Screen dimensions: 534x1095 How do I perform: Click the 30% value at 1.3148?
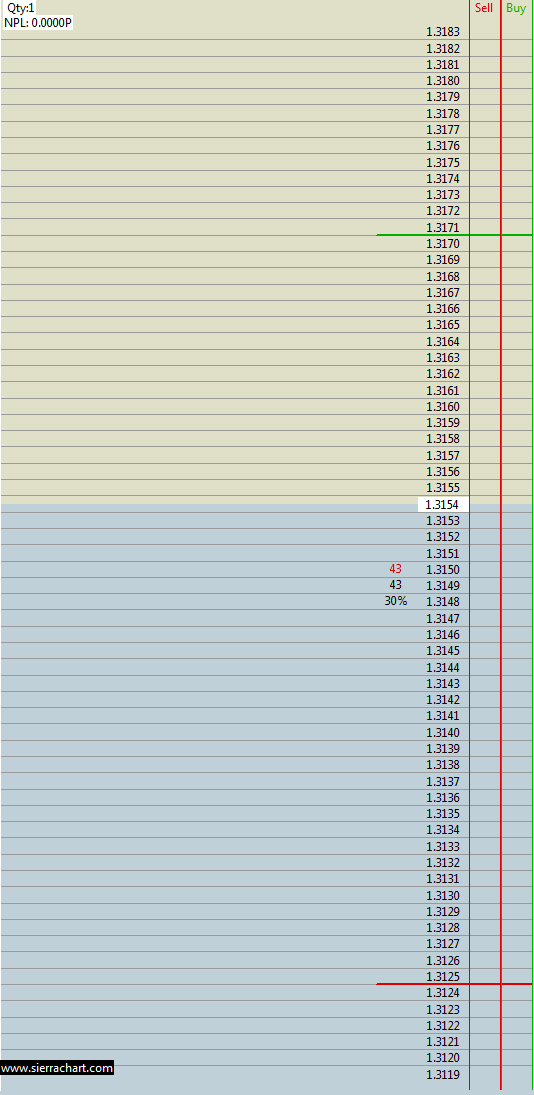(395, 601)
